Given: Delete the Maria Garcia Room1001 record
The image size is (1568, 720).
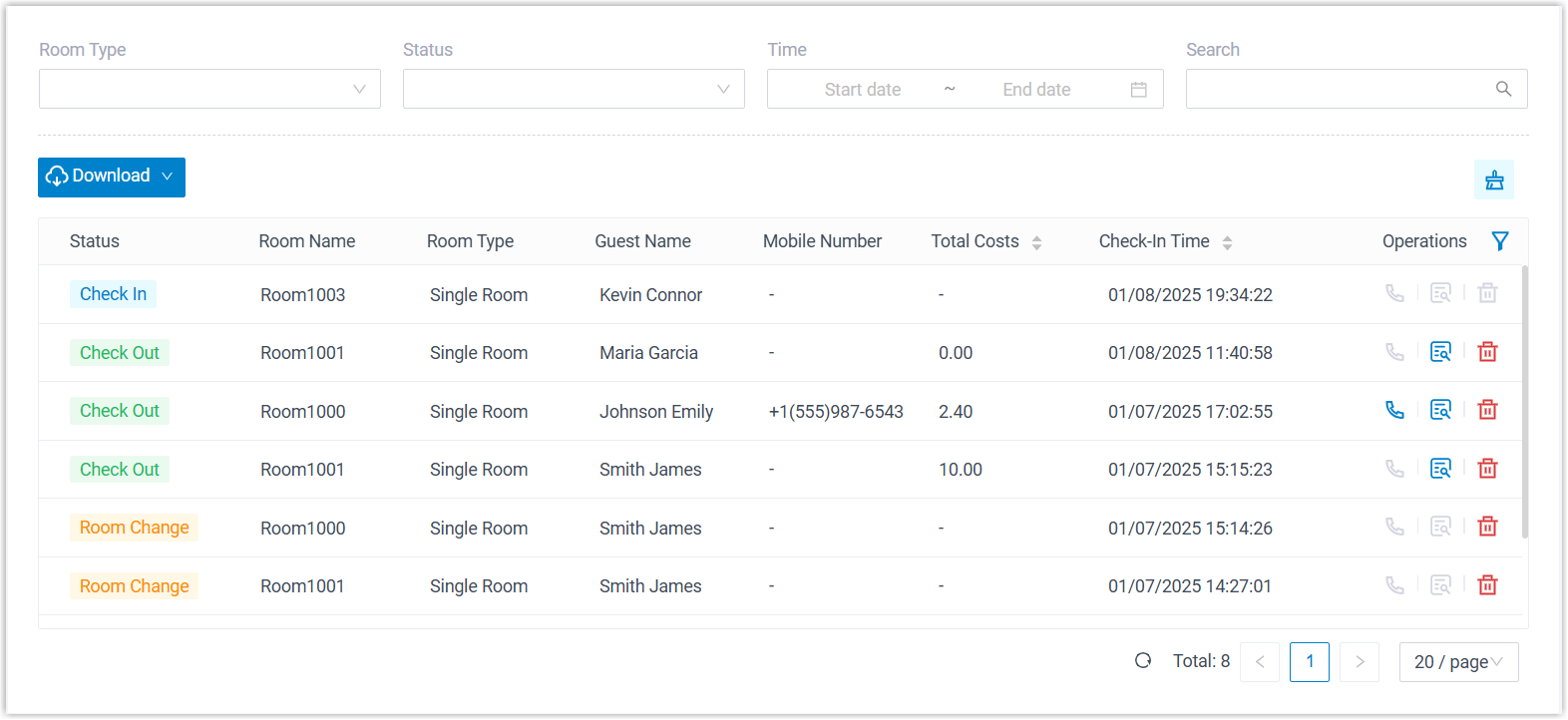Looking at the screenshot, I should [1487, 352].
